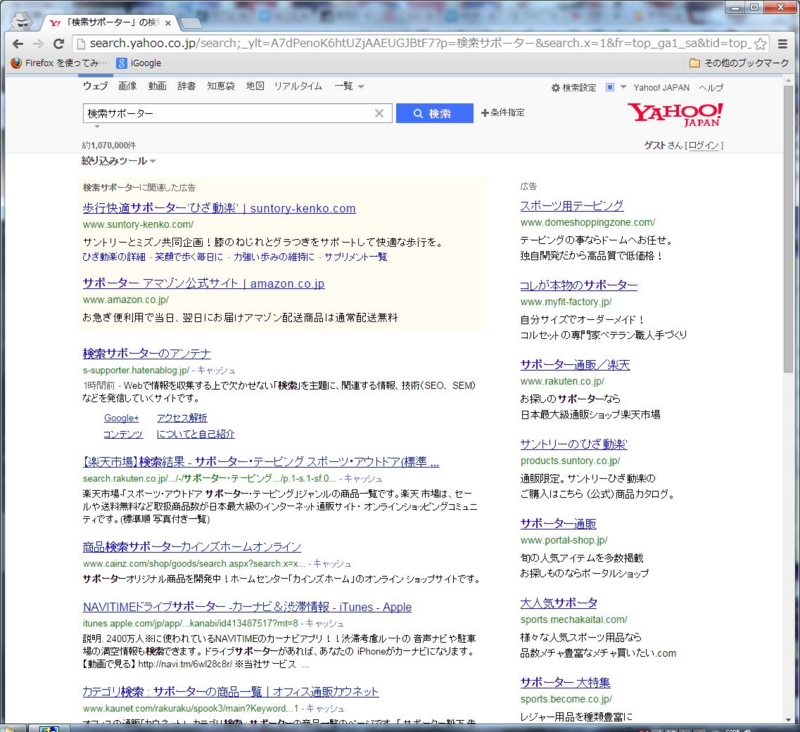Open the NAVITIMEドライブサポーター iTunes result
The image size is (800, 732).
247,607
